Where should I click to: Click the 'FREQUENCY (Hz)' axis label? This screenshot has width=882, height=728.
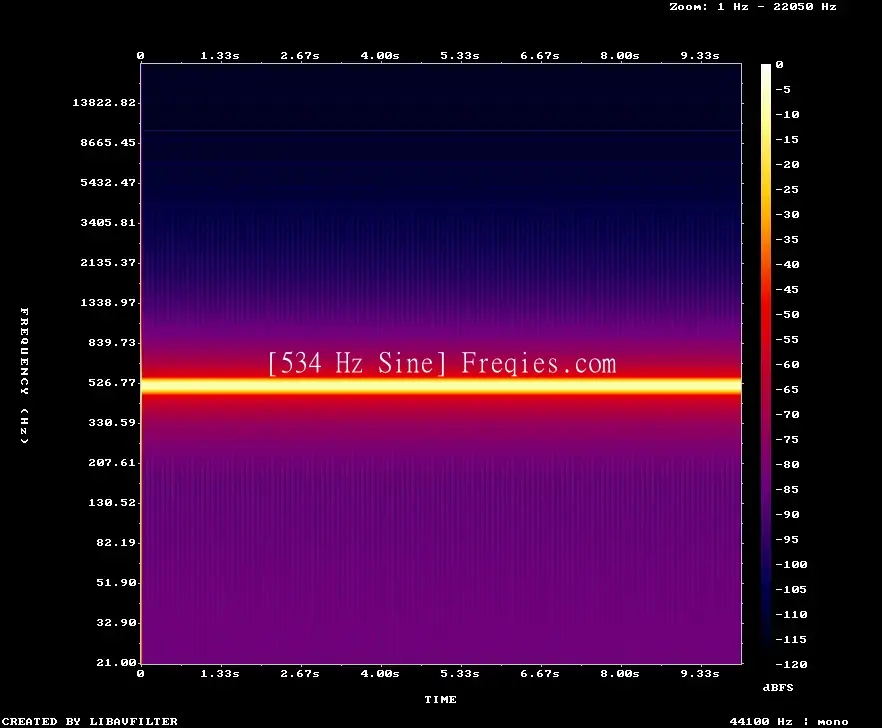(x=24, y=375)
